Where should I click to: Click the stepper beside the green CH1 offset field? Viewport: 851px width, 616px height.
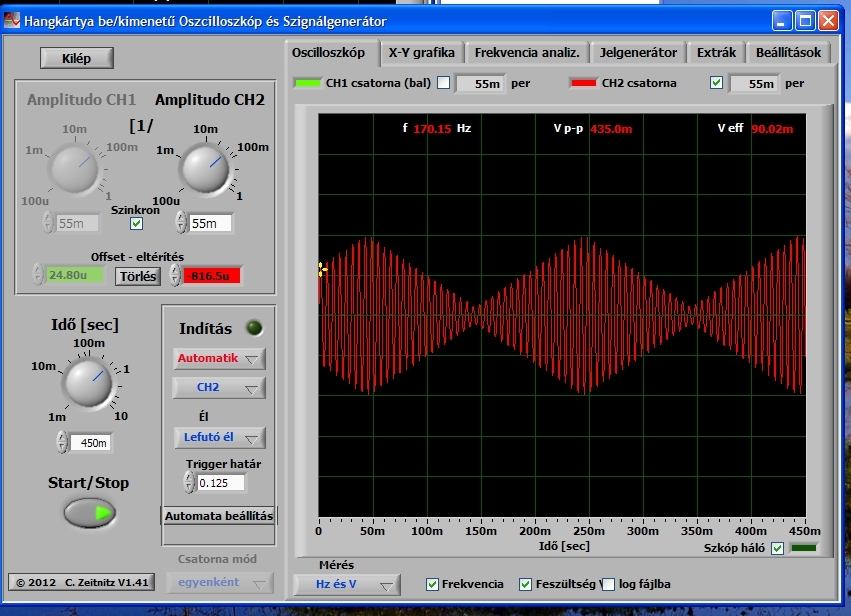coord(37,275)
